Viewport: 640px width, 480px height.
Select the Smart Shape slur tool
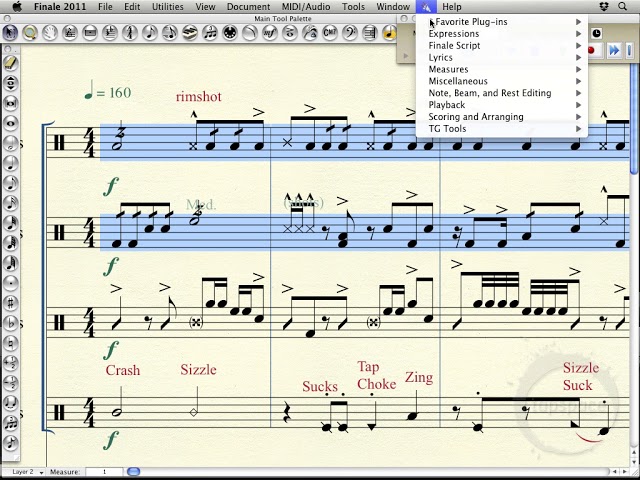(x=250, y=33)
